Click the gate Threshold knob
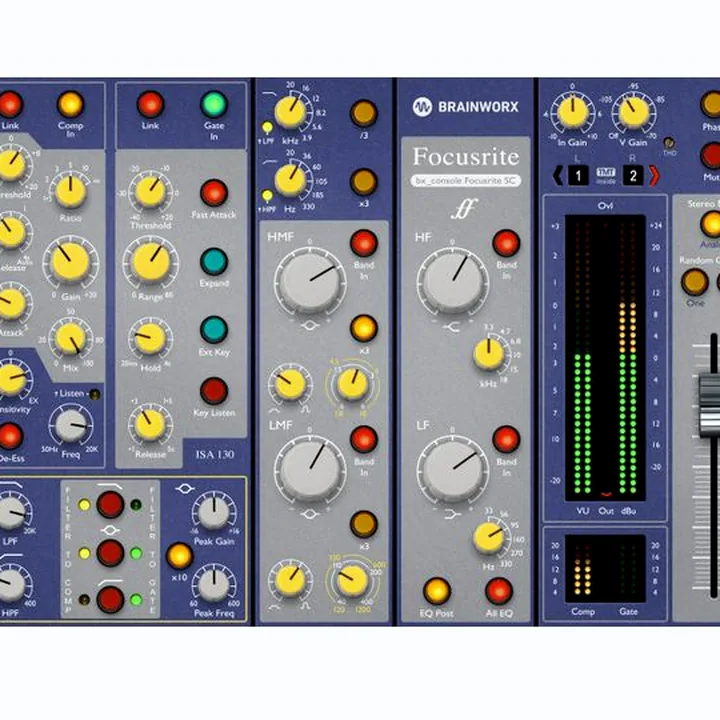 tap(150, 191)
